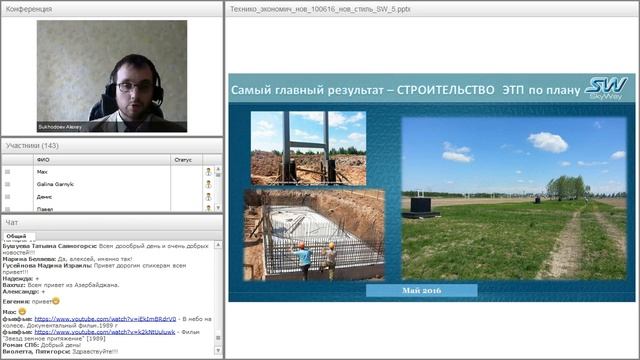Click Надежда's '+' chat message
640x360 pixels.
pos(21,278)
